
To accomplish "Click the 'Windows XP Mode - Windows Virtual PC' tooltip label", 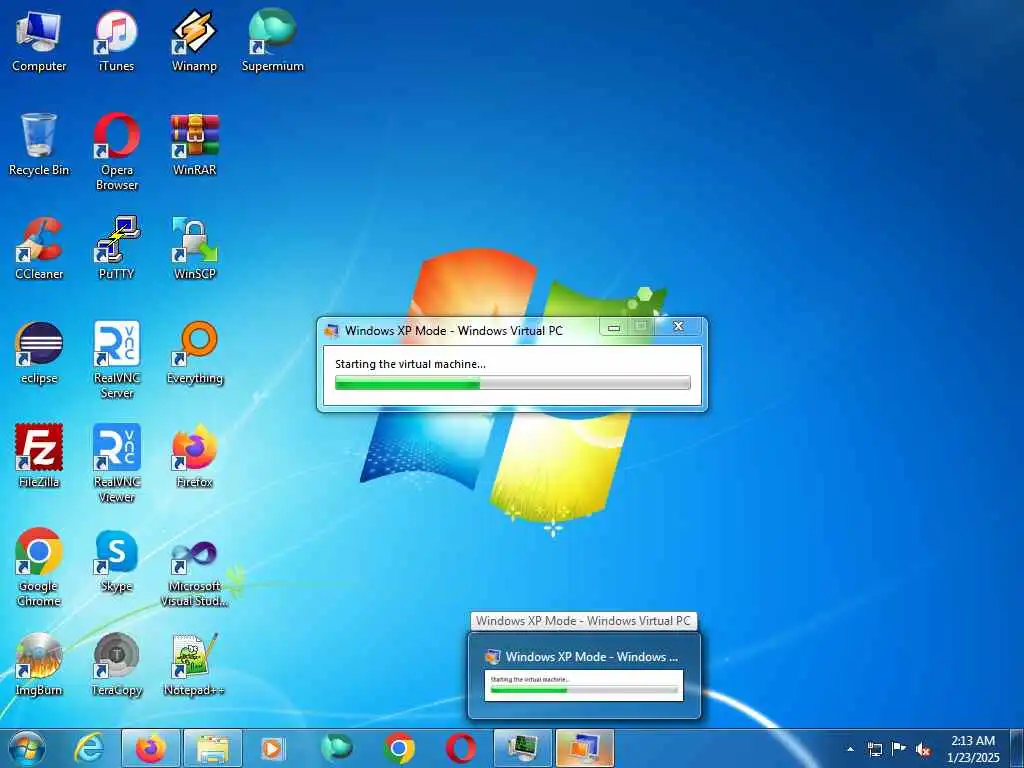I will click(583, 620).
